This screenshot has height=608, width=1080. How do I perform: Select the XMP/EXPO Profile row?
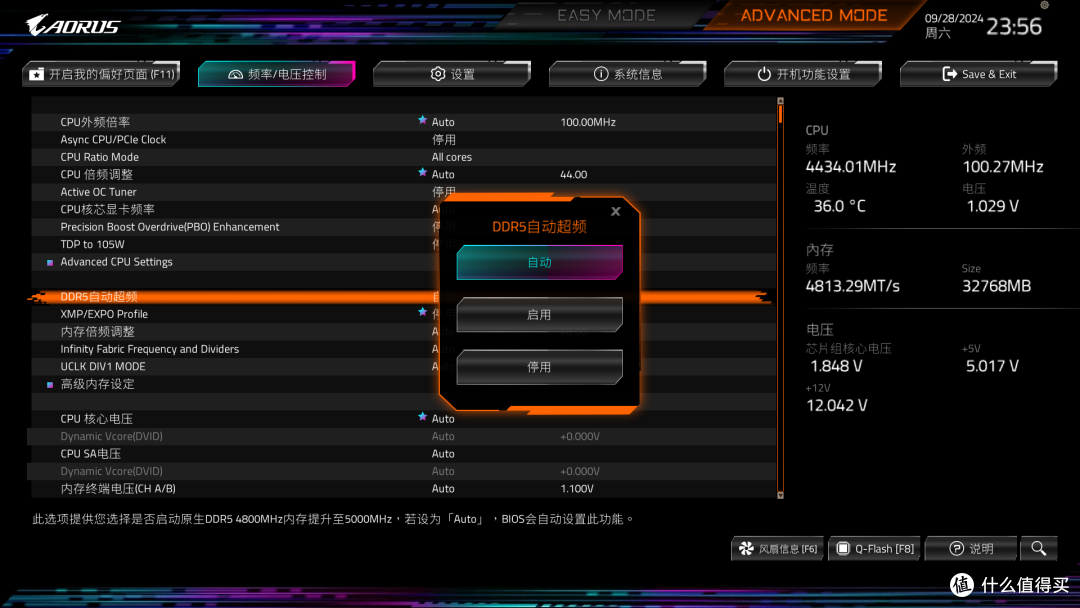[x=402, y=314]
